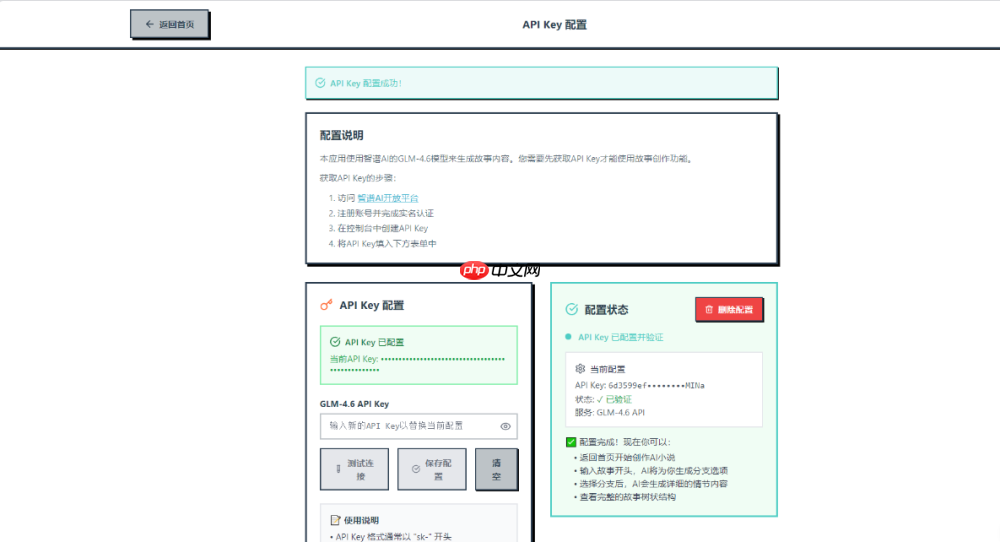Click the 保存配置 button

[432, 469]
